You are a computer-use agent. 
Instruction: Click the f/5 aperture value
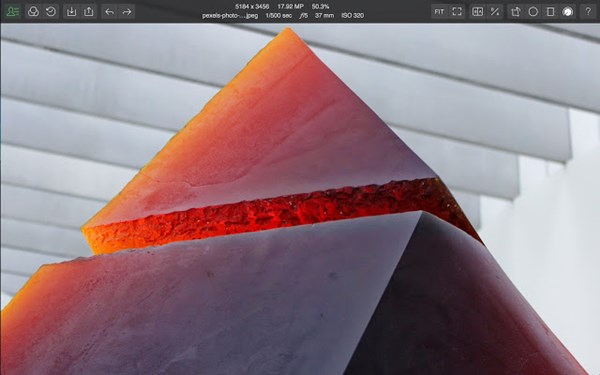tap(304, 16)
